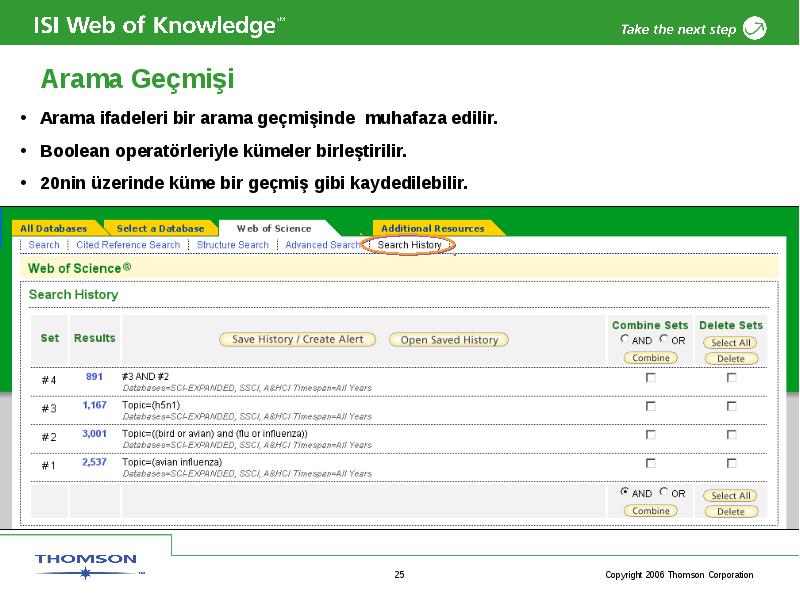Open the 2,537 results link
Viewport: 800px width, 600px height.
pos(94,462)
